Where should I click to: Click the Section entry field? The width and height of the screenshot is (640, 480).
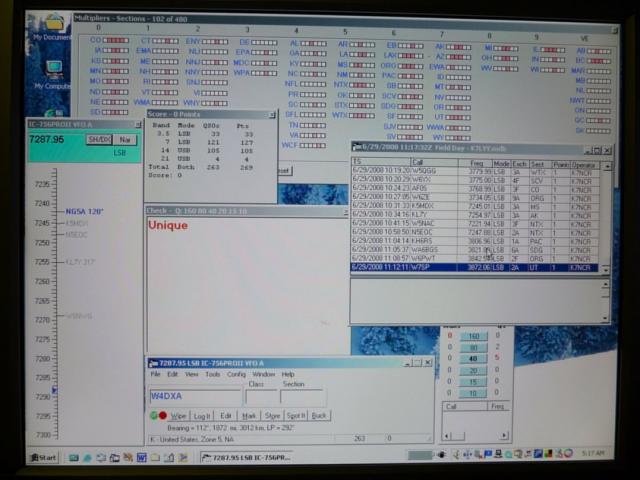301,397
